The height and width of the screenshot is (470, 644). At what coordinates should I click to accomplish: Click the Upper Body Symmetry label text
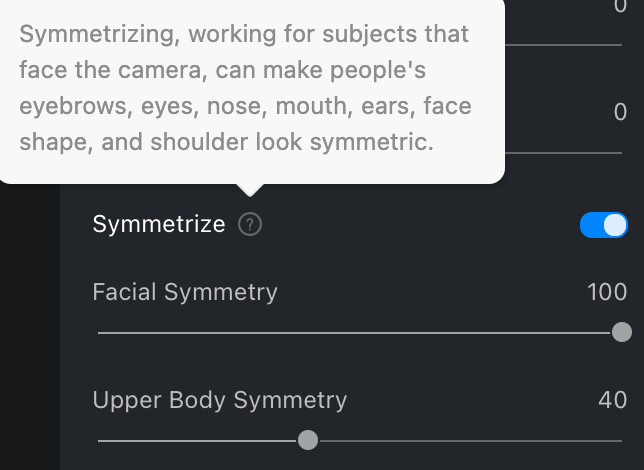pos(219,400)
